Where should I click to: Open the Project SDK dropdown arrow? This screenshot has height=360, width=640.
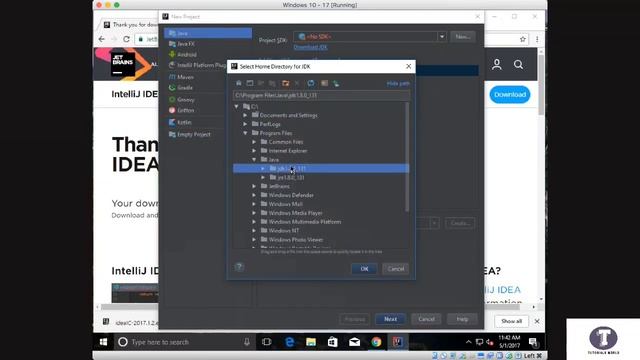pos(442,37)
